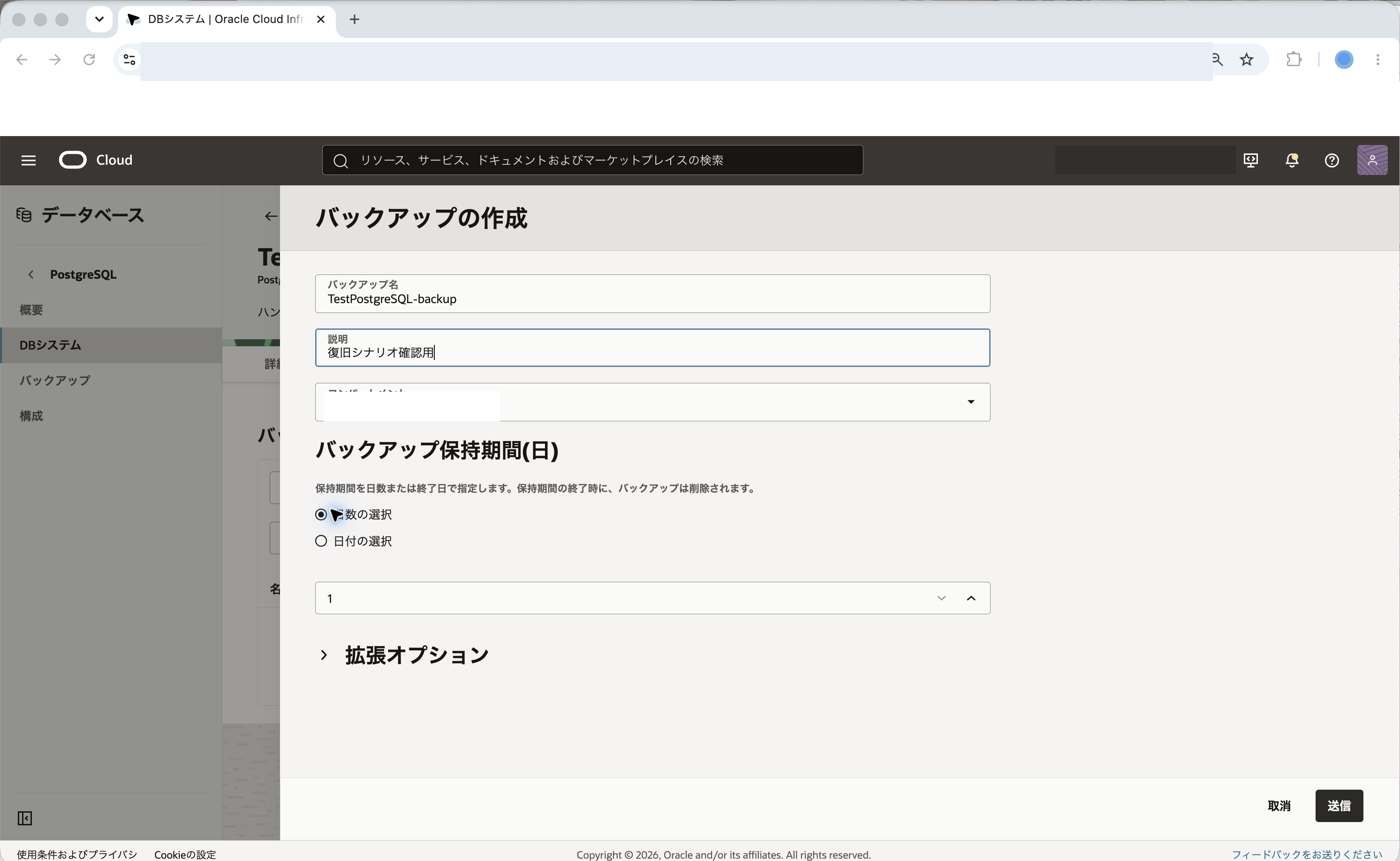Screen dimensions: 1400x861
Task: Click the search magnifier icon in search bar
Action: click(x=341, y=161)
